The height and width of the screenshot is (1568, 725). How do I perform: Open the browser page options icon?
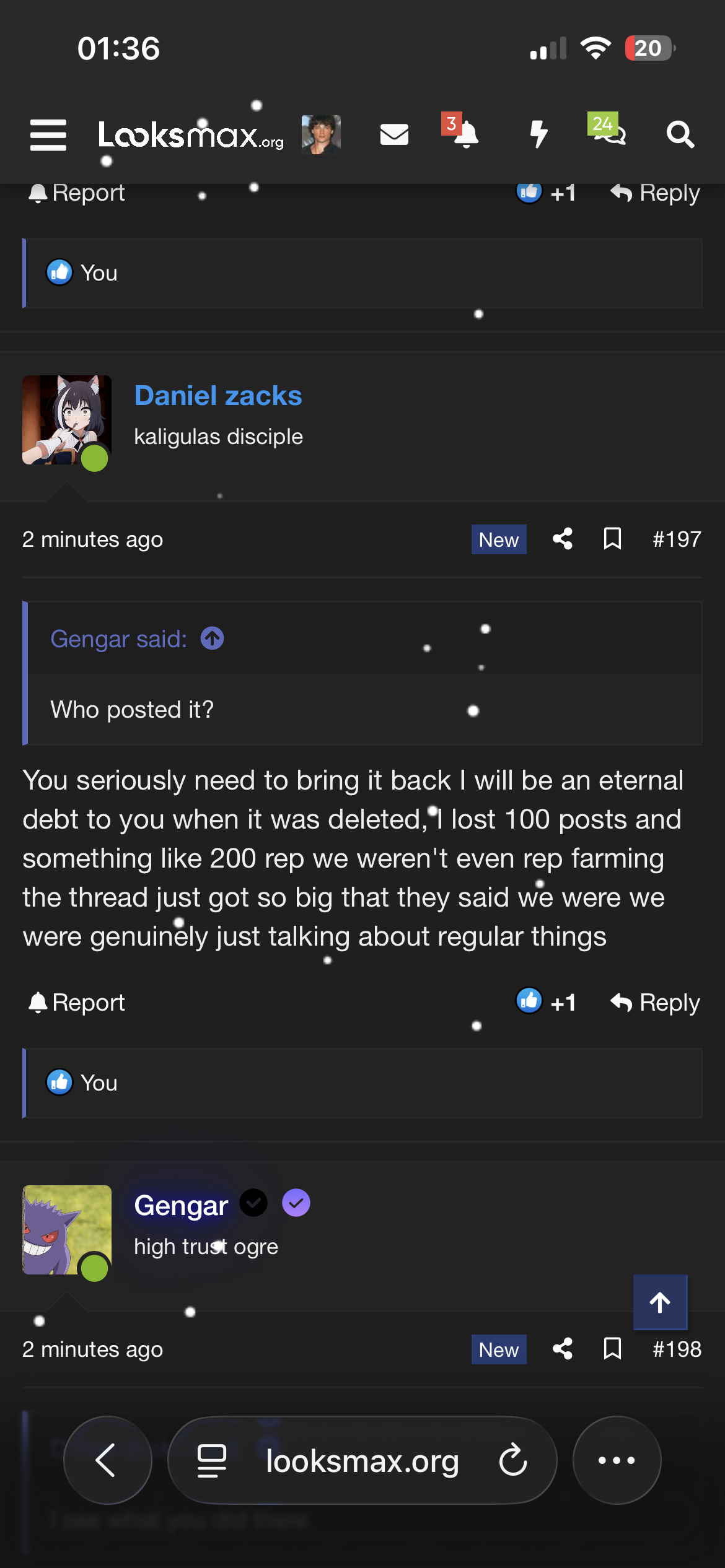pyautogui.click(x=211, y=1460)
